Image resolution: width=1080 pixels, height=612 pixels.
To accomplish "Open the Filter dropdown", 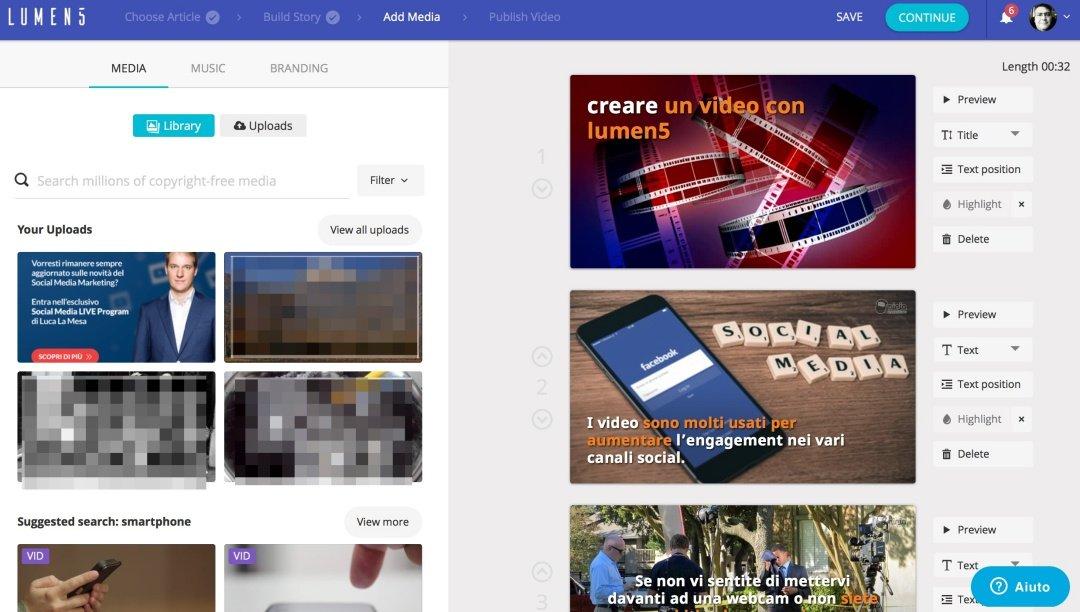I will pos(390,180).
